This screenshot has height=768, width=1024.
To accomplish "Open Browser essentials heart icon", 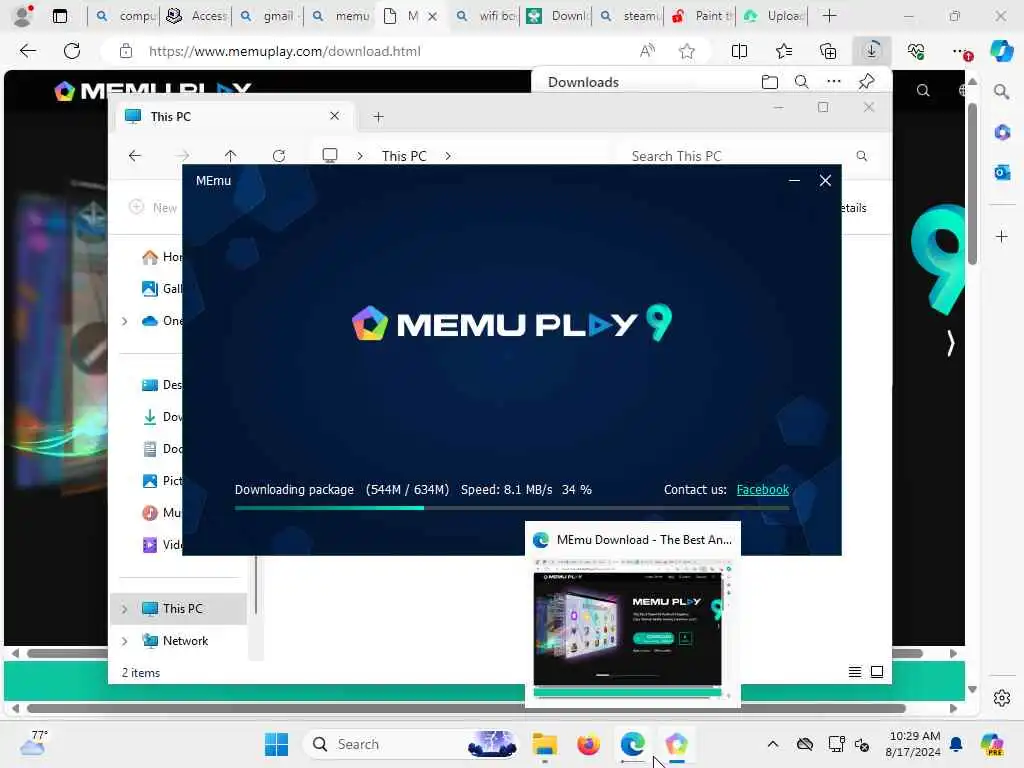I will coord(916,51).
